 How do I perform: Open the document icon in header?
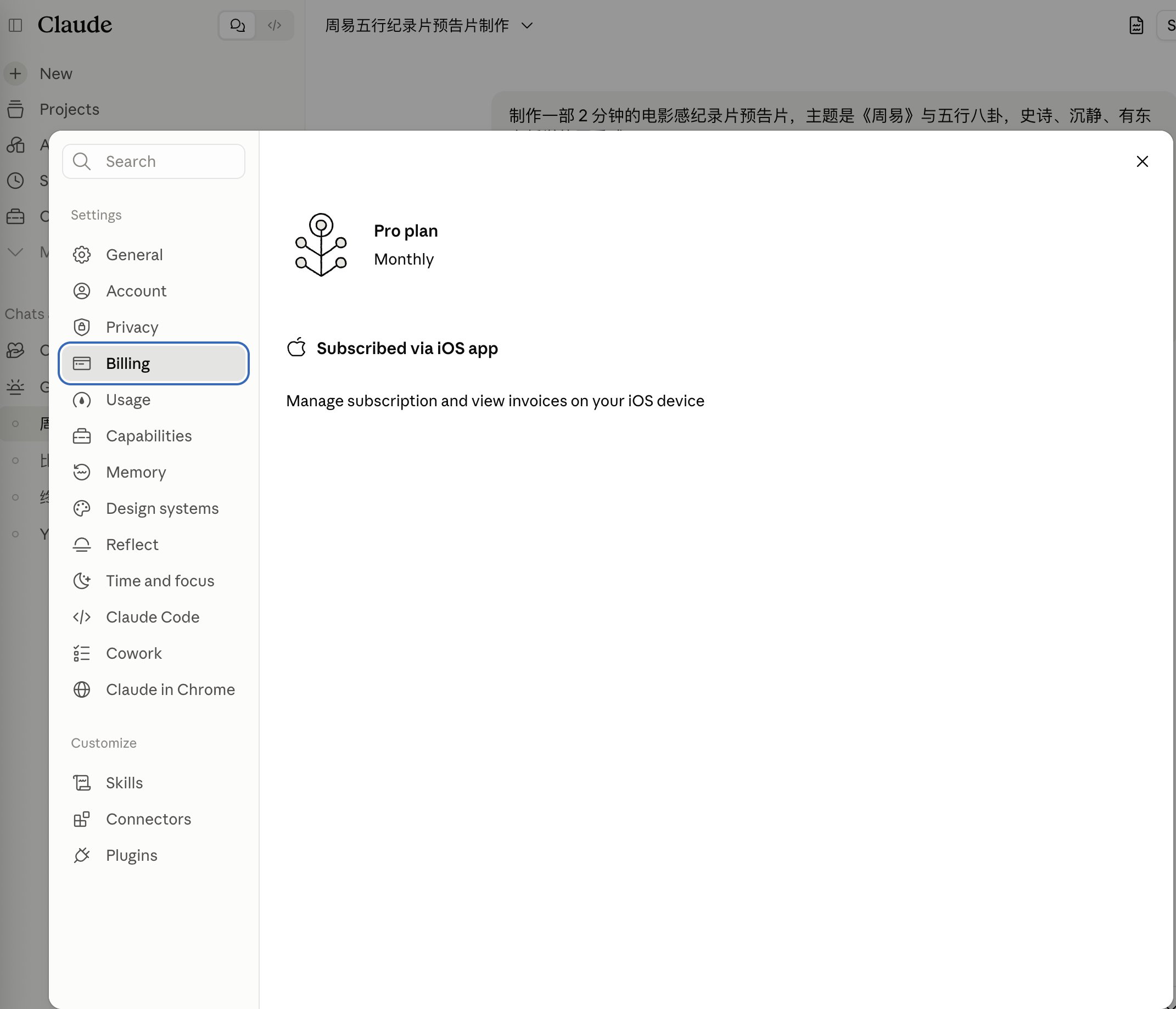coord(1136,25)
